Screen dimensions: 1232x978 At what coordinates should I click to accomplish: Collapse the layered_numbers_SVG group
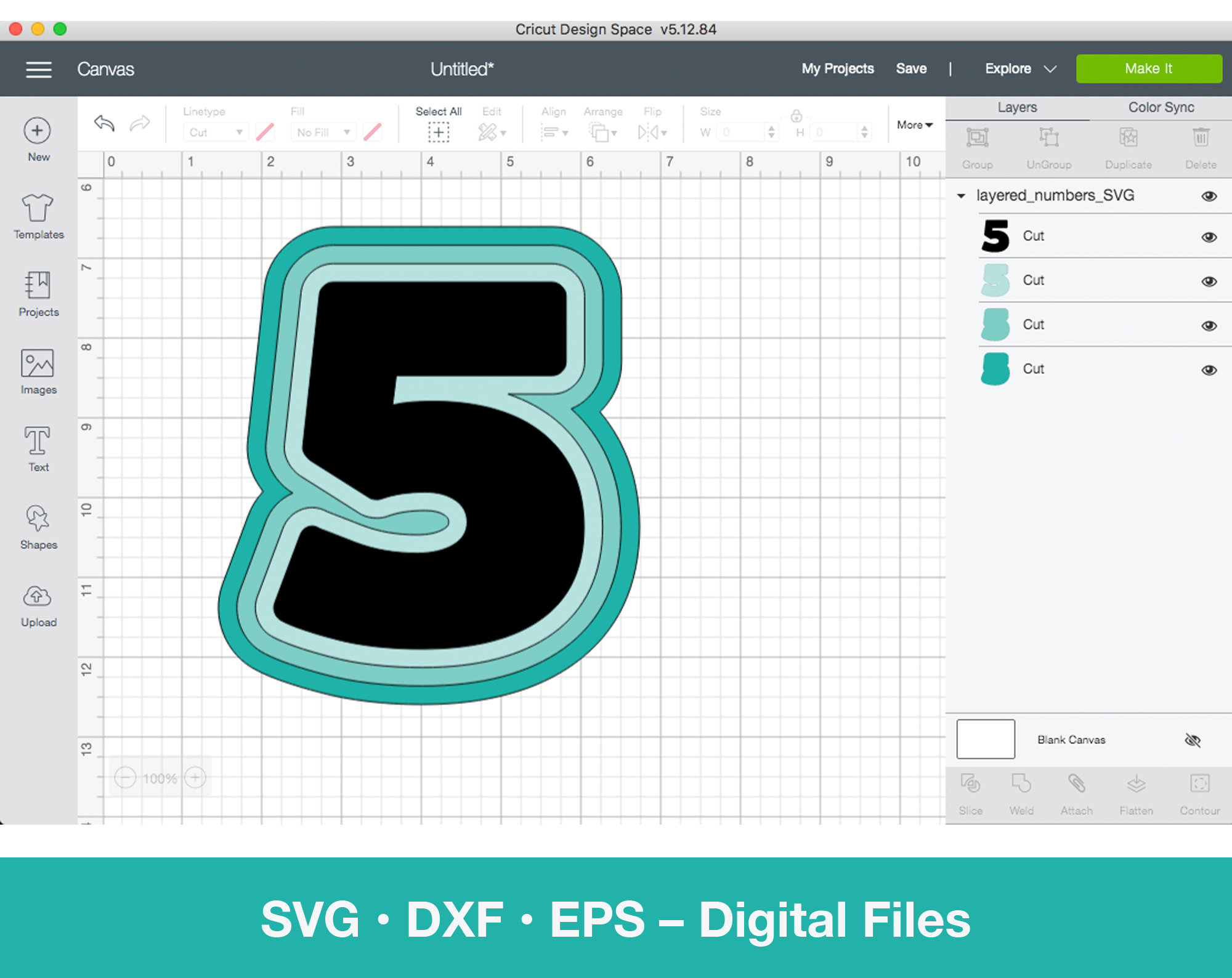click(x=960, y=195)
